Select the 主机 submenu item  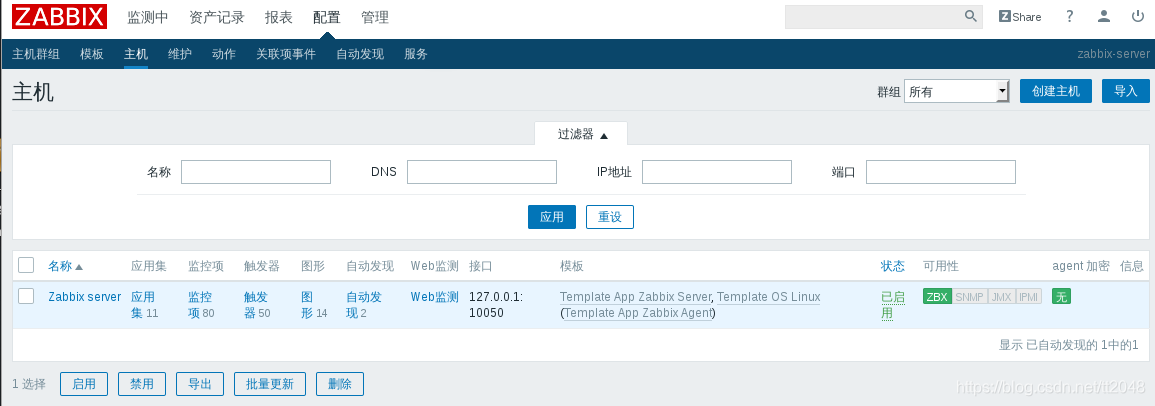click(136, 54)
